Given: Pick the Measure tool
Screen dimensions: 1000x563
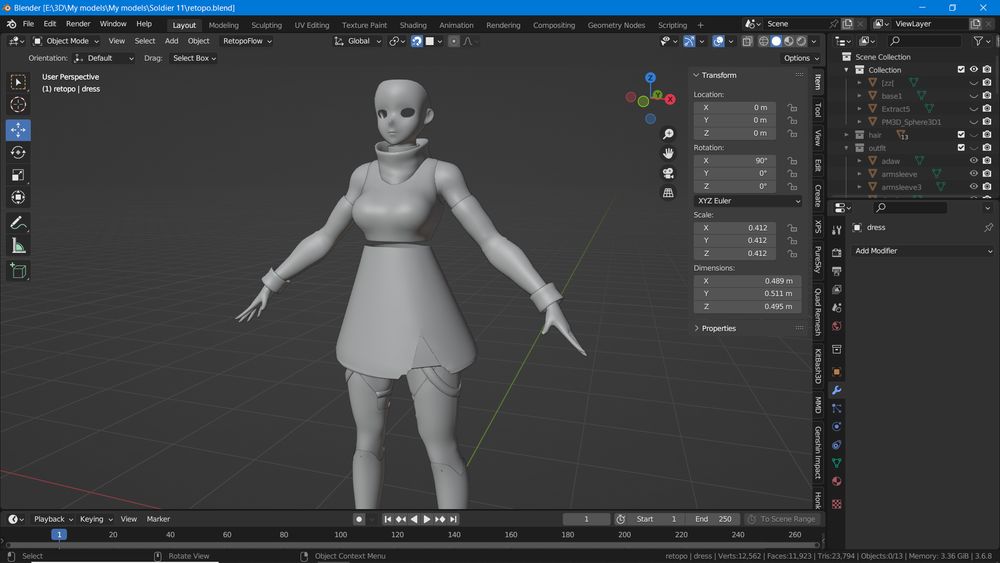Looking at the screenshot, I should point(18,246).
